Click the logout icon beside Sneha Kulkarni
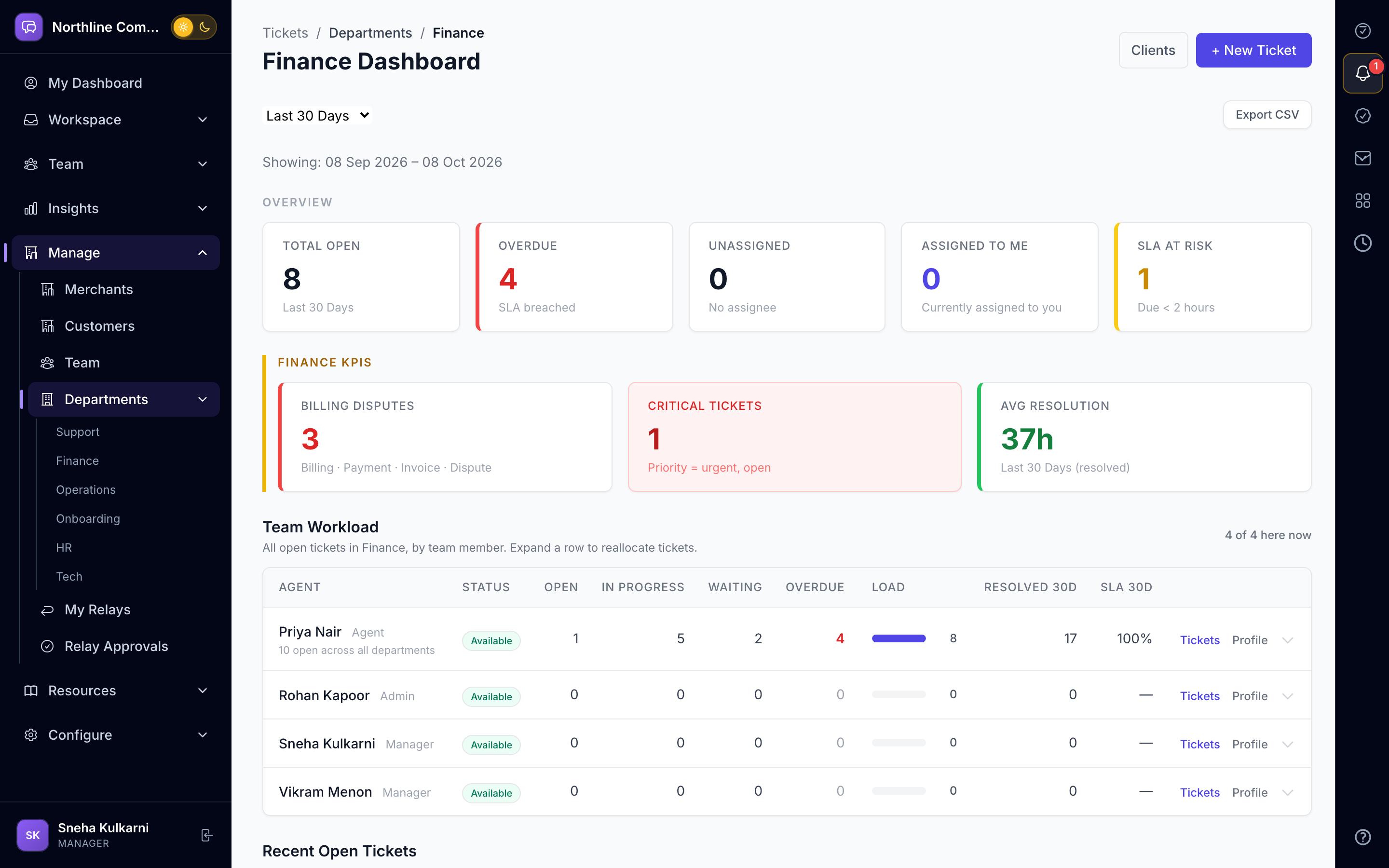This screenshot has height=868, width=1389. tap(206, 835)
